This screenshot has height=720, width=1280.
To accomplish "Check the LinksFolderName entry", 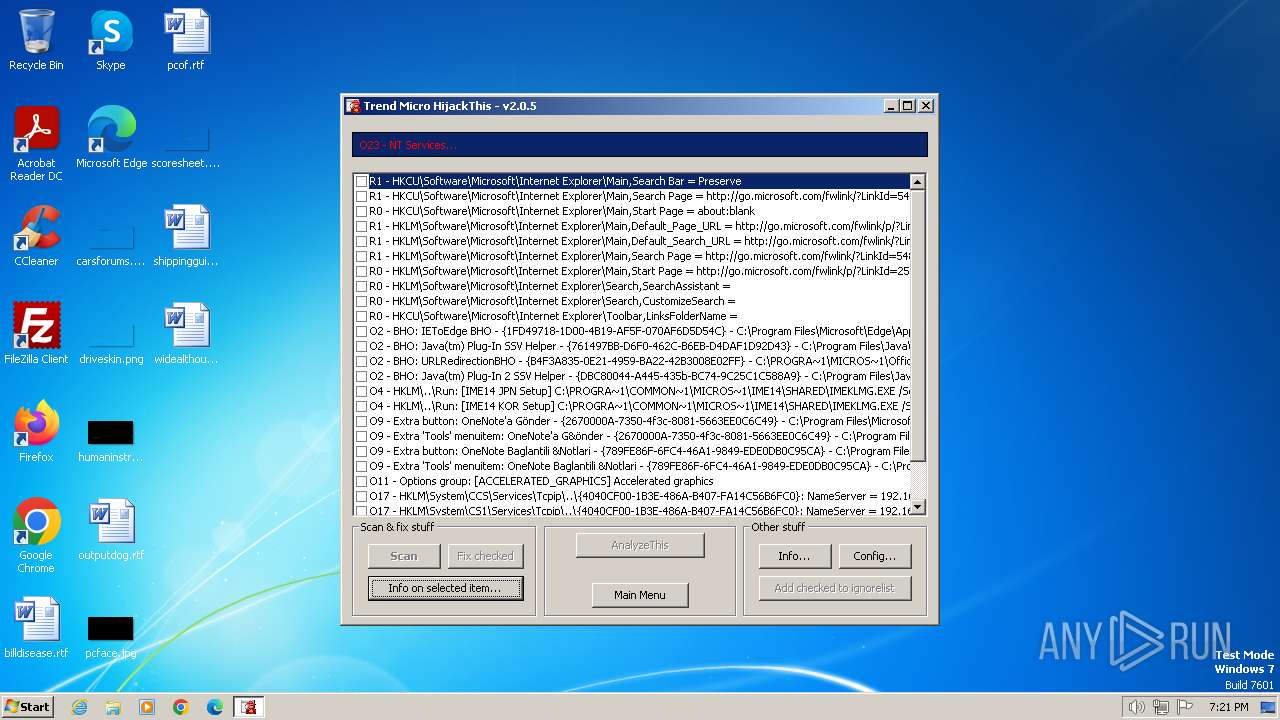I will click(362, 316).
